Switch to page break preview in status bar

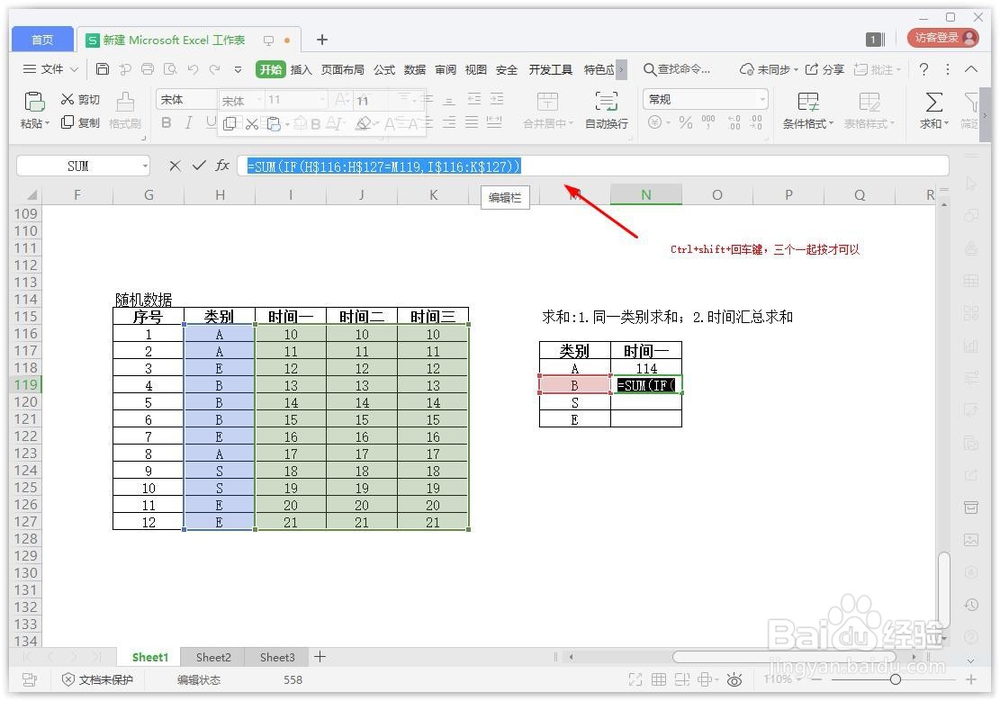point(682,680)
